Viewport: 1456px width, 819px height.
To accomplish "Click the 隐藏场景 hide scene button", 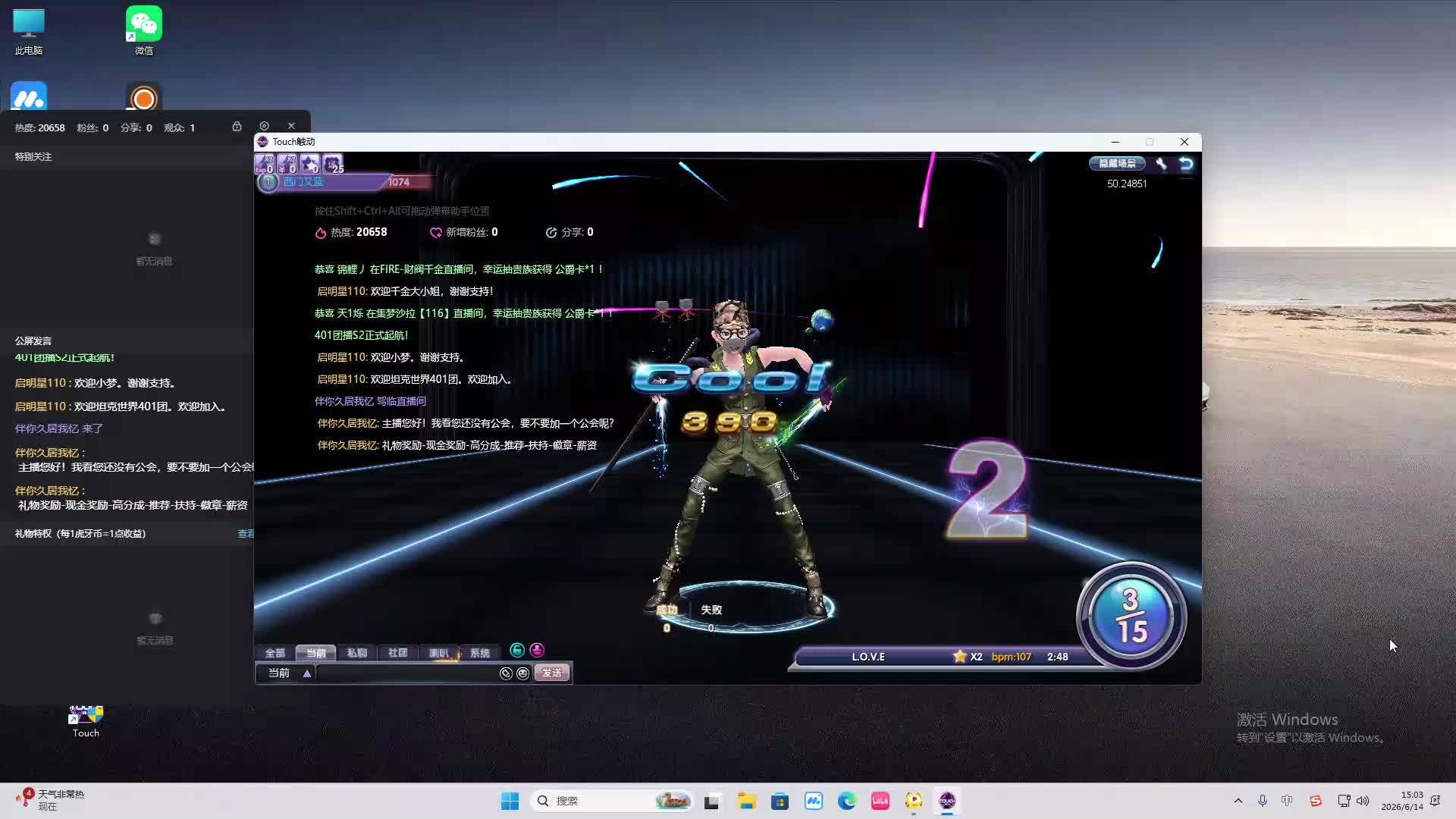I will pyautogui.click(x=1117, y=163).
